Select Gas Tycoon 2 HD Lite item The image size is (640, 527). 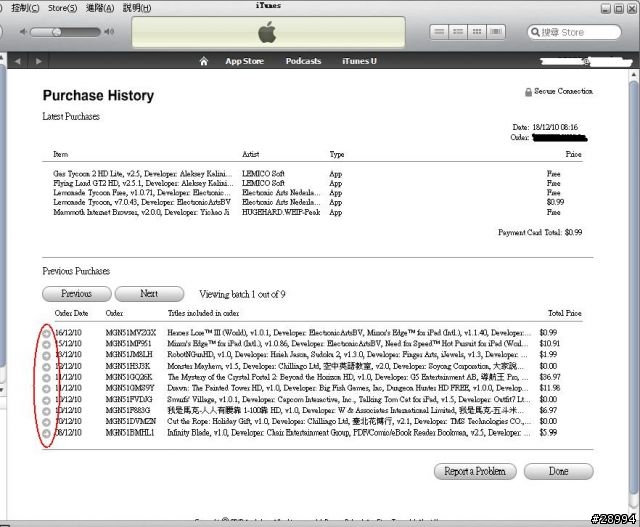(x=143, y=173)
